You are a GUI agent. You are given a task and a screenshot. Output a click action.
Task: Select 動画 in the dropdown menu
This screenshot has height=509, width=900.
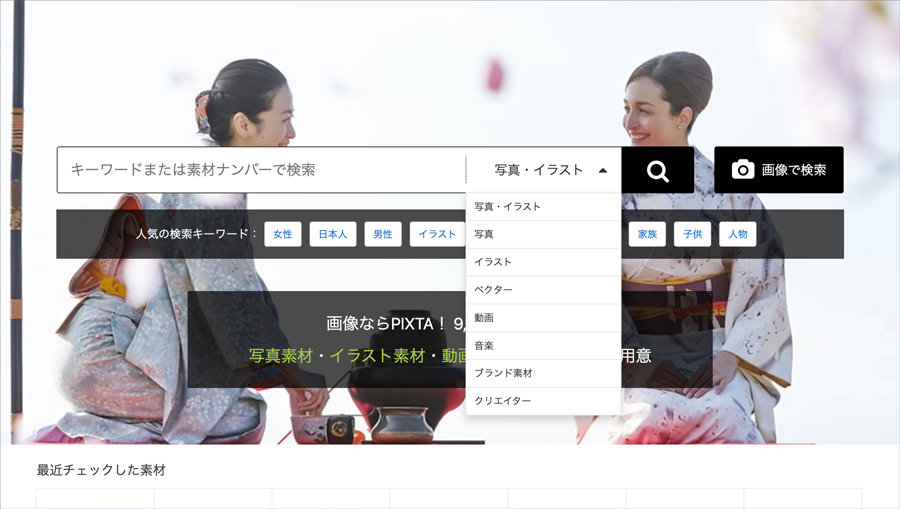484,318
